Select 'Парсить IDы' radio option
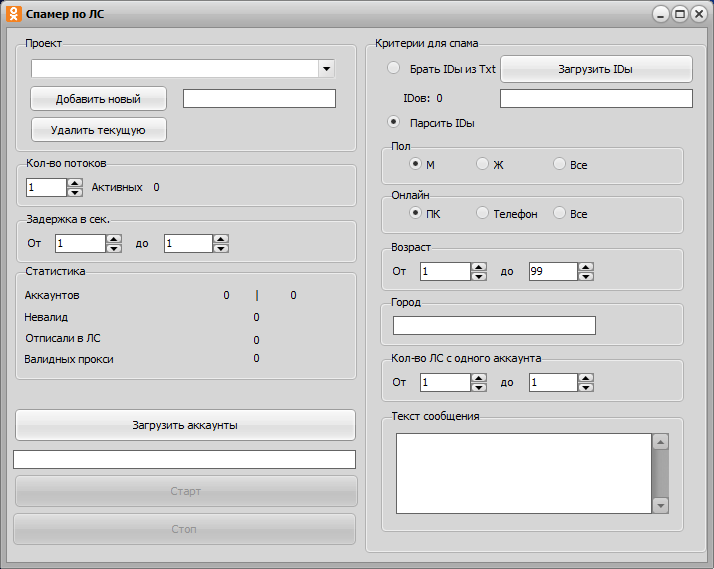Image resolution: width=714 pixels, height=569 pixels. (394, 122)
